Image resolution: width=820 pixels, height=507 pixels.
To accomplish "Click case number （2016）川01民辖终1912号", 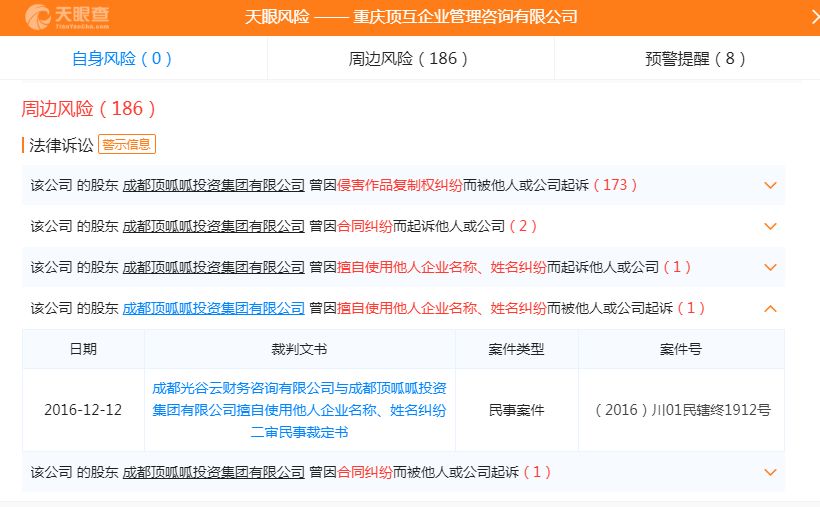I will (x=681, y=410).
